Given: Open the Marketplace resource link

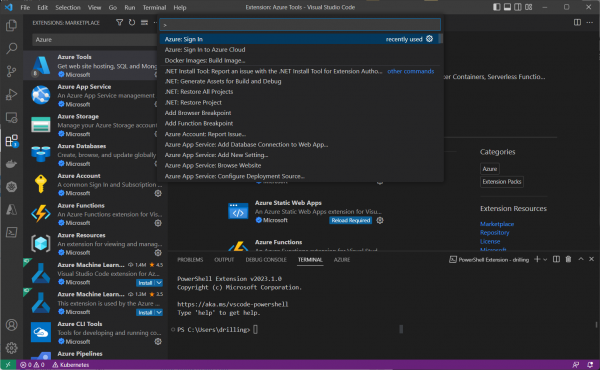Looking at the screenshot, I should tap(497, 224).
